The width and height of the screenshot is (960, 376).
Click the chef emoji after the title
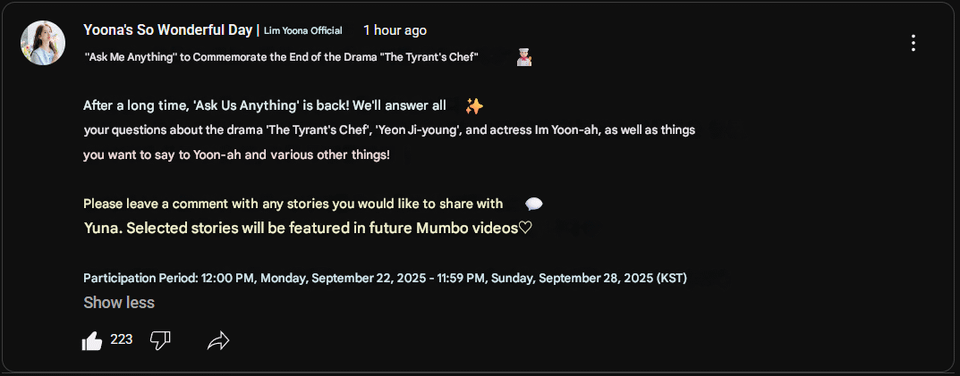[524, 58]
